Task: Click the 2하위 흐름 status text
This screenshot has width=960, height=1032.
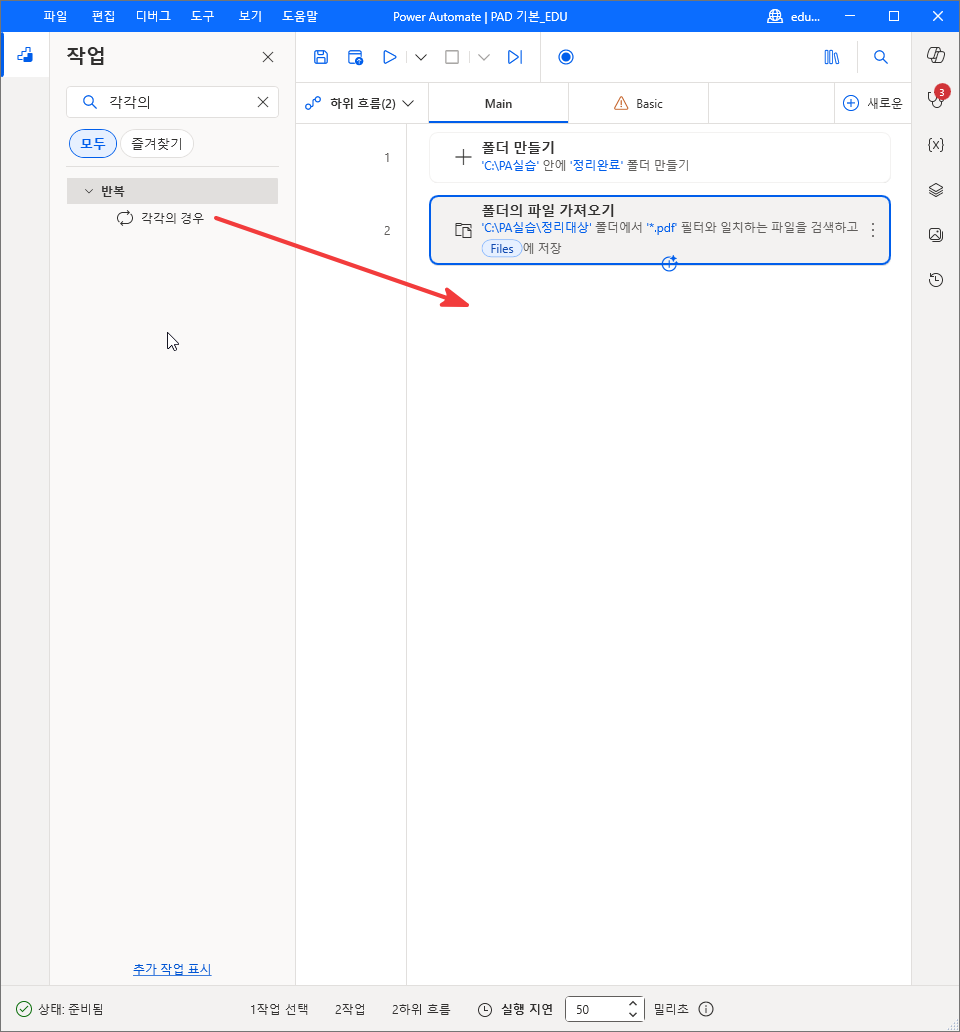Action: (421, 1009)
